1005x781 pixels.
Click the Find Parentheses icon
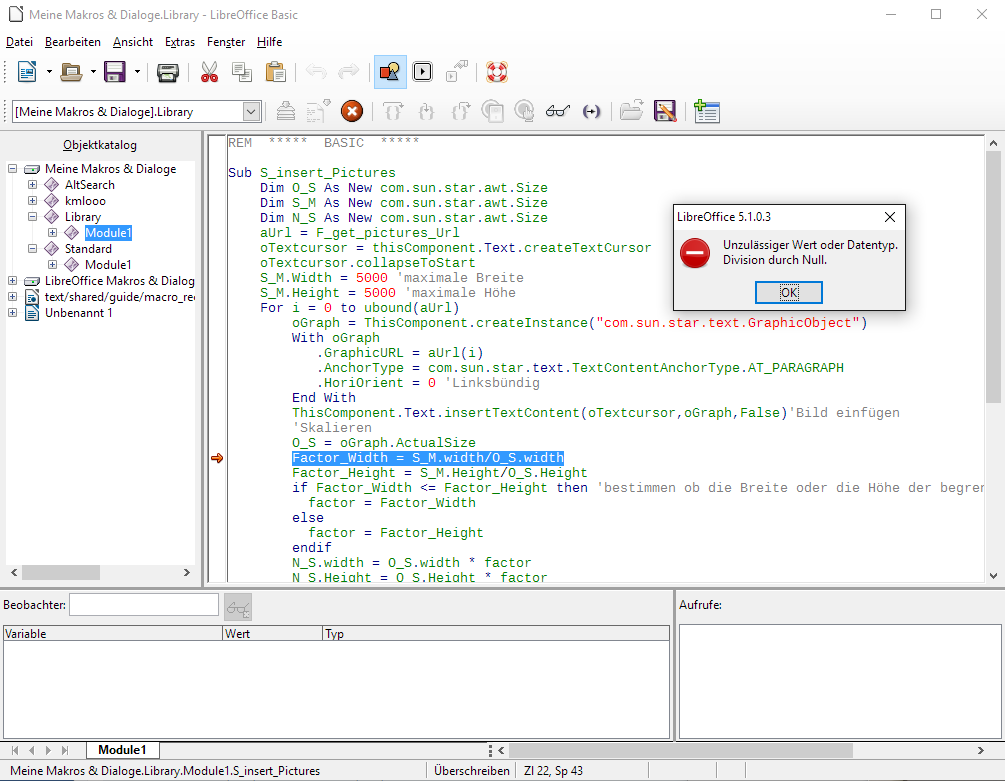point(591,111)
